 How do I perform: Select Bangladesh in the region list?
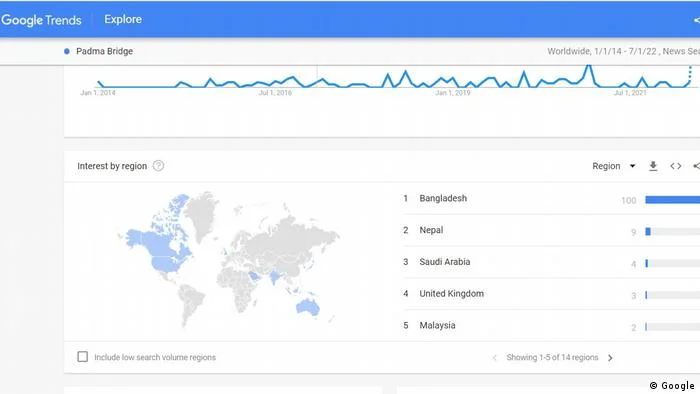(x=443, y=198)
